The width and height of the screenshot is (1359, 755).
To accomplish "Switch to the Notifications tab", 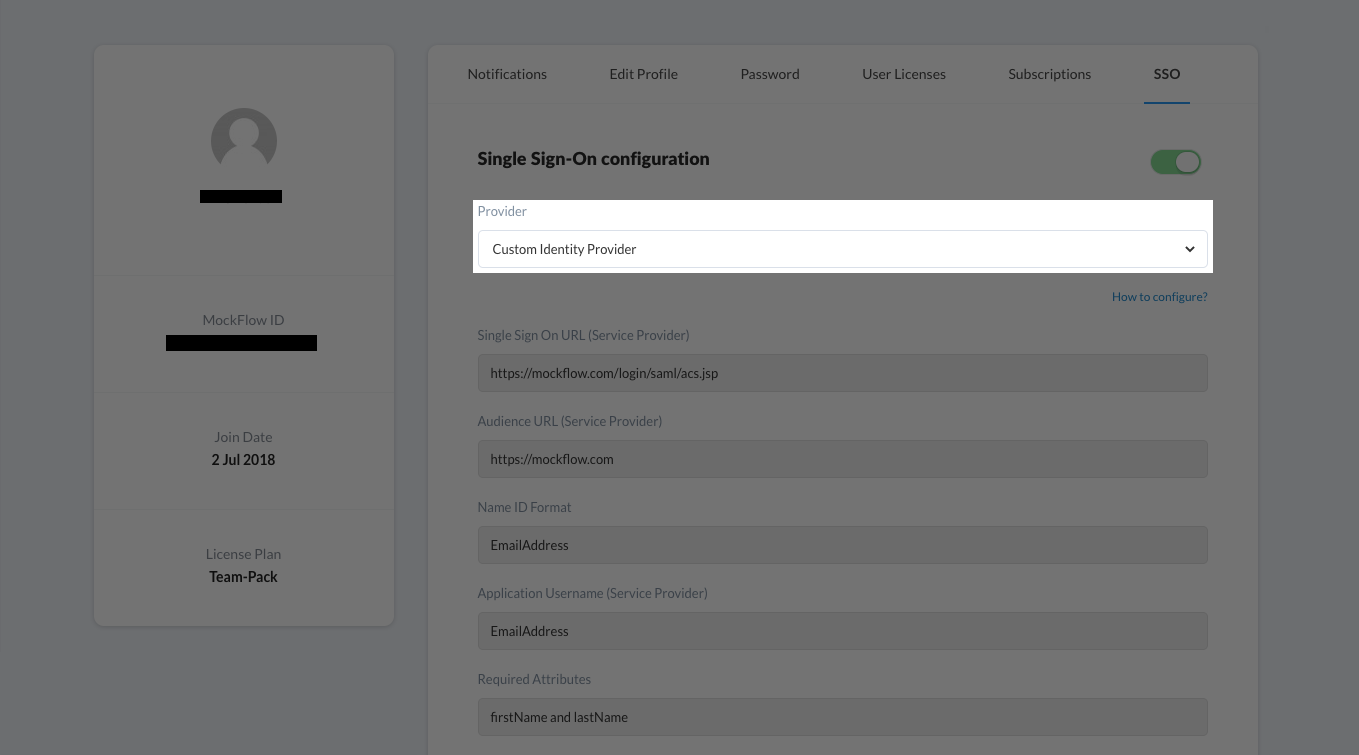I will pyautogui.click(x=507, y=74).
